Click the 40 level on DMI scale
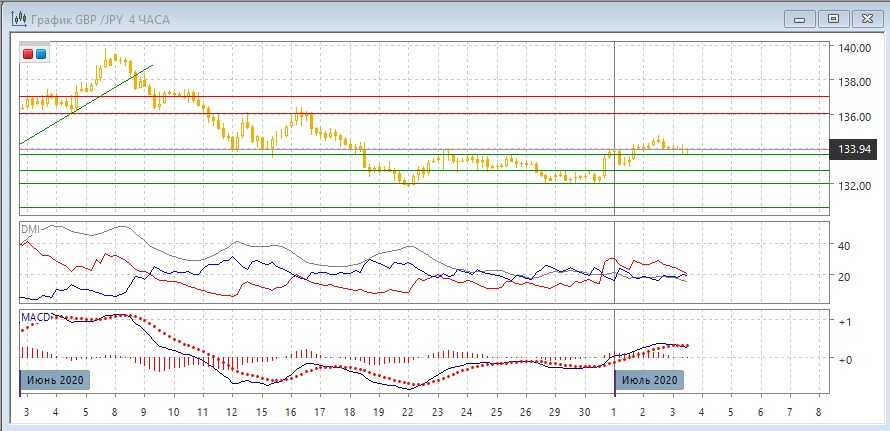 pyautogui.click(x=843, y=246)
